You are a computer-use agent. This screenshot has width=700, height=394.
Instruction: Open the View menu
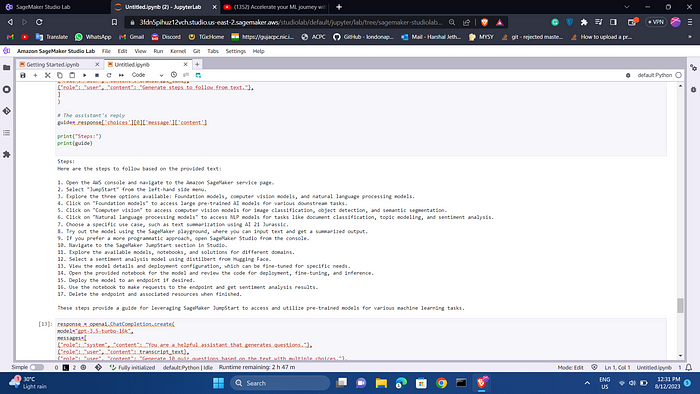click(141, 51)
